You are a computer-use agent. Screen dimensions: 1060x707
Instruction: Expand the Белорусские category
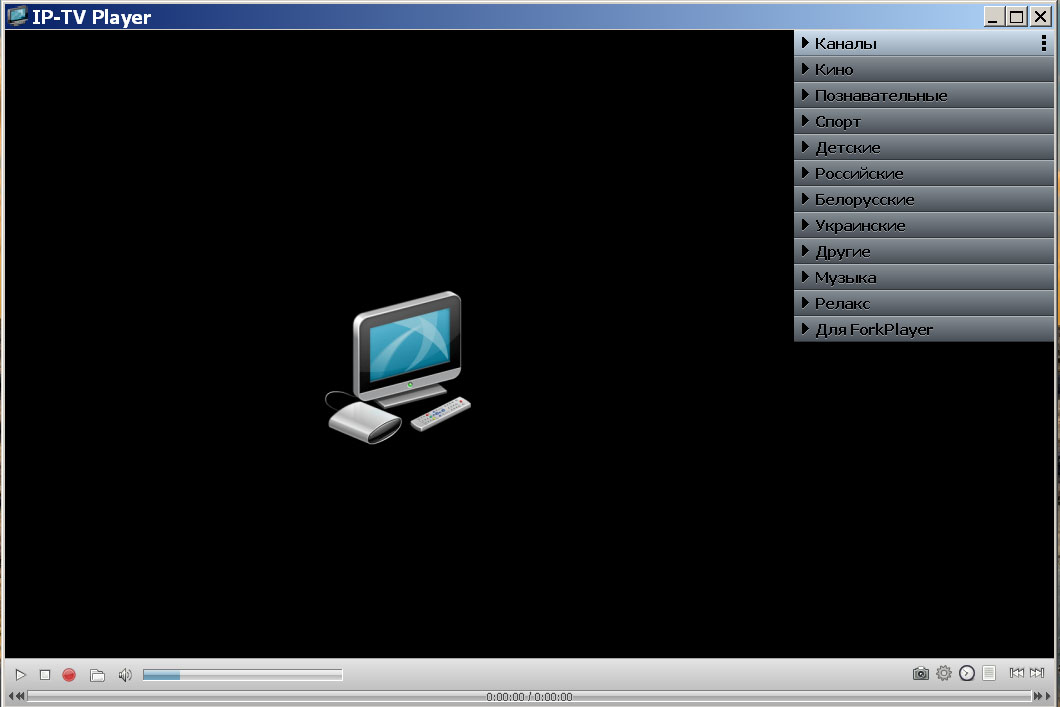click(923, 199)
